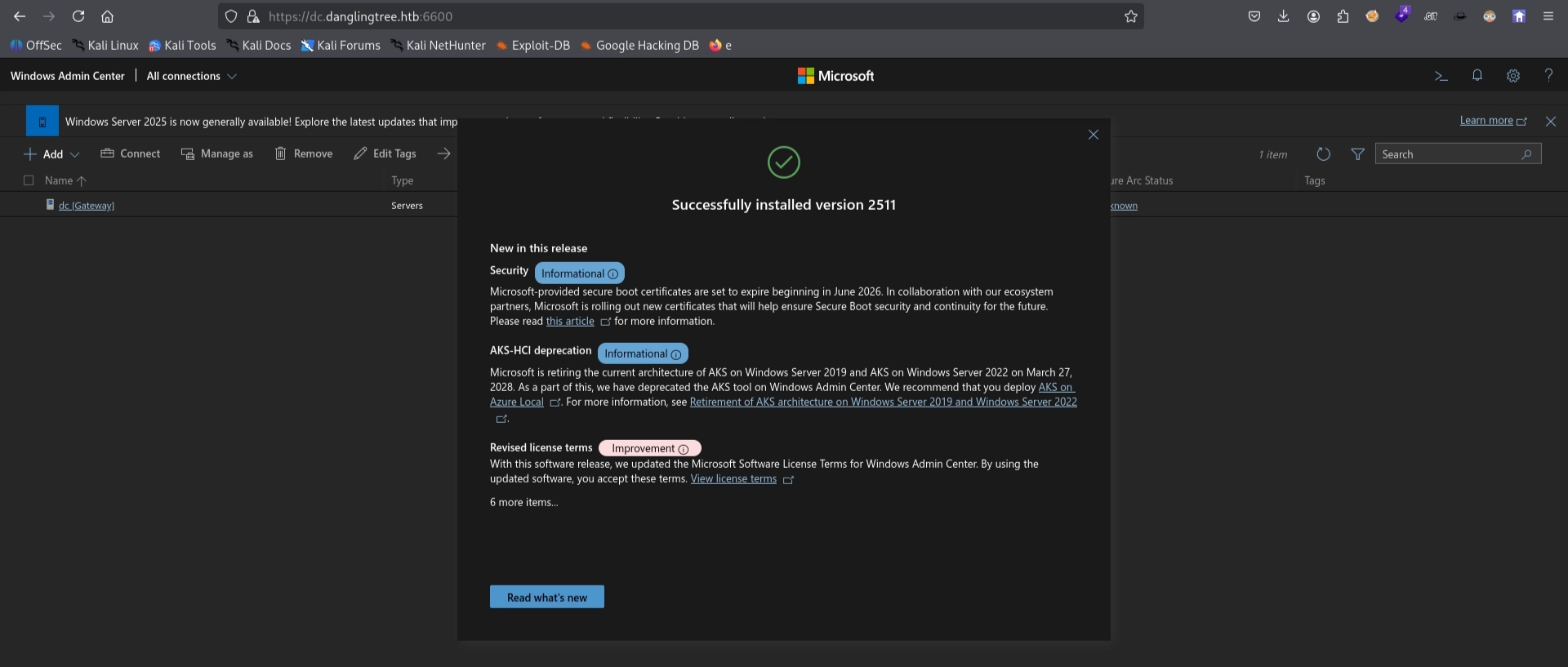Sort by the Tags column header
Screen dimensions: 1568x667
coord(1314,180)
